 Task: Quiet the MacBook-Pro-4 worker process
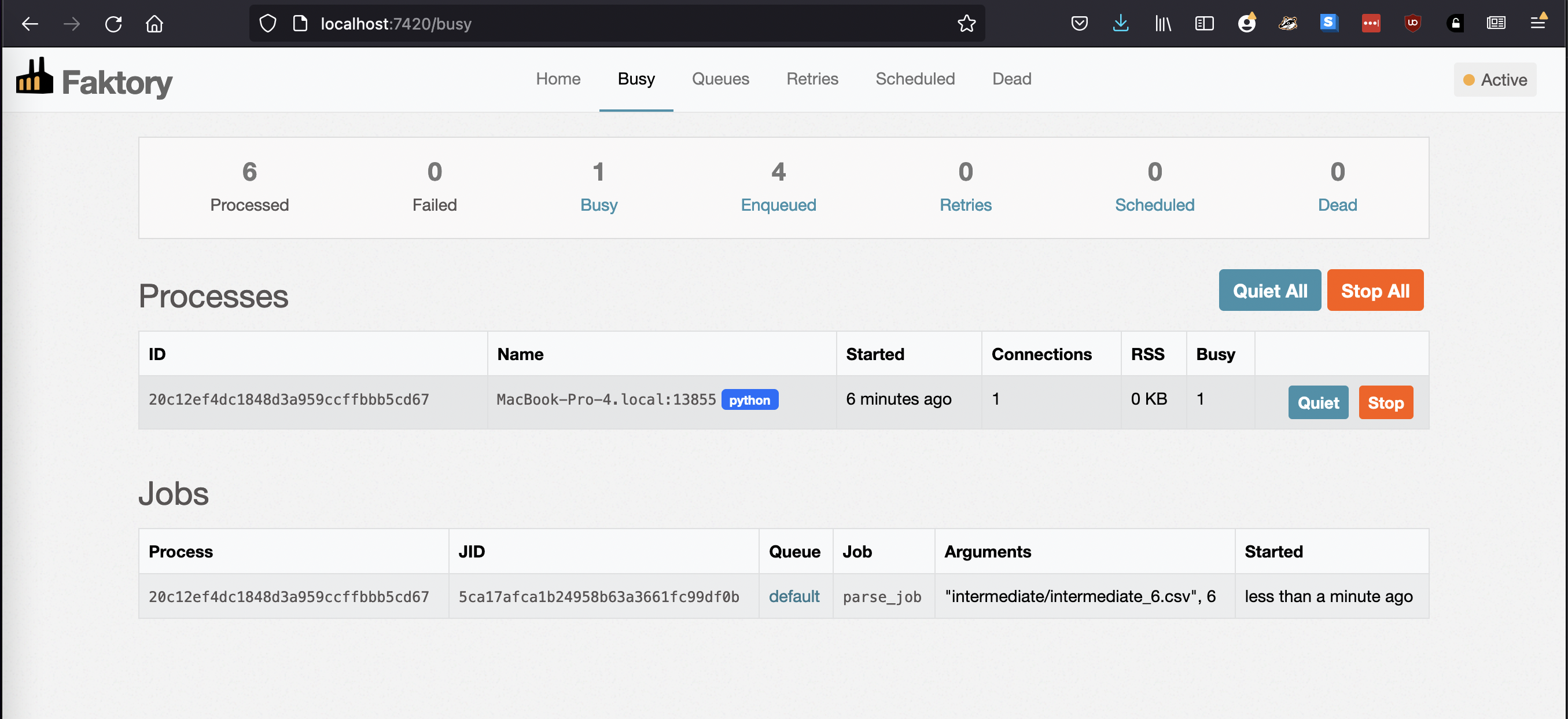(1318, 402)
